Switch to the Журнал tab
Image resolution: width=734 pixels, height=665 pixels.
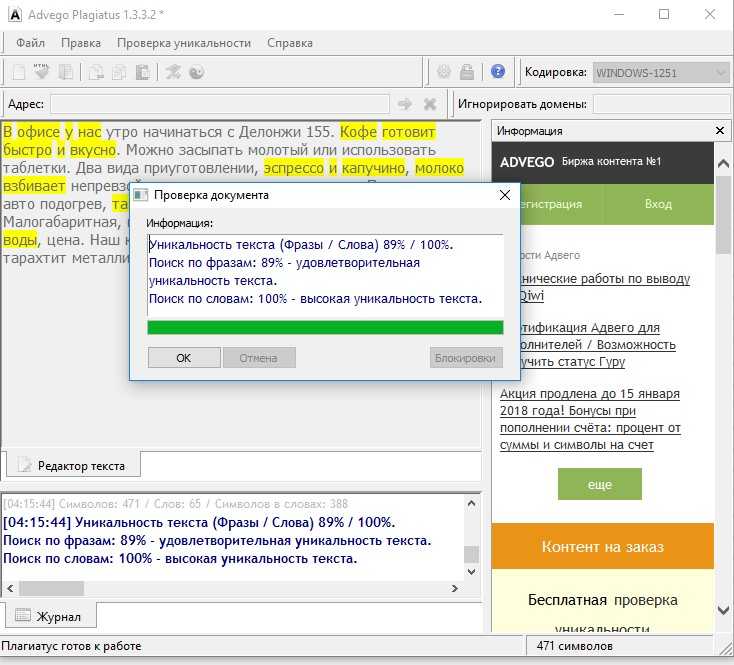51,616
